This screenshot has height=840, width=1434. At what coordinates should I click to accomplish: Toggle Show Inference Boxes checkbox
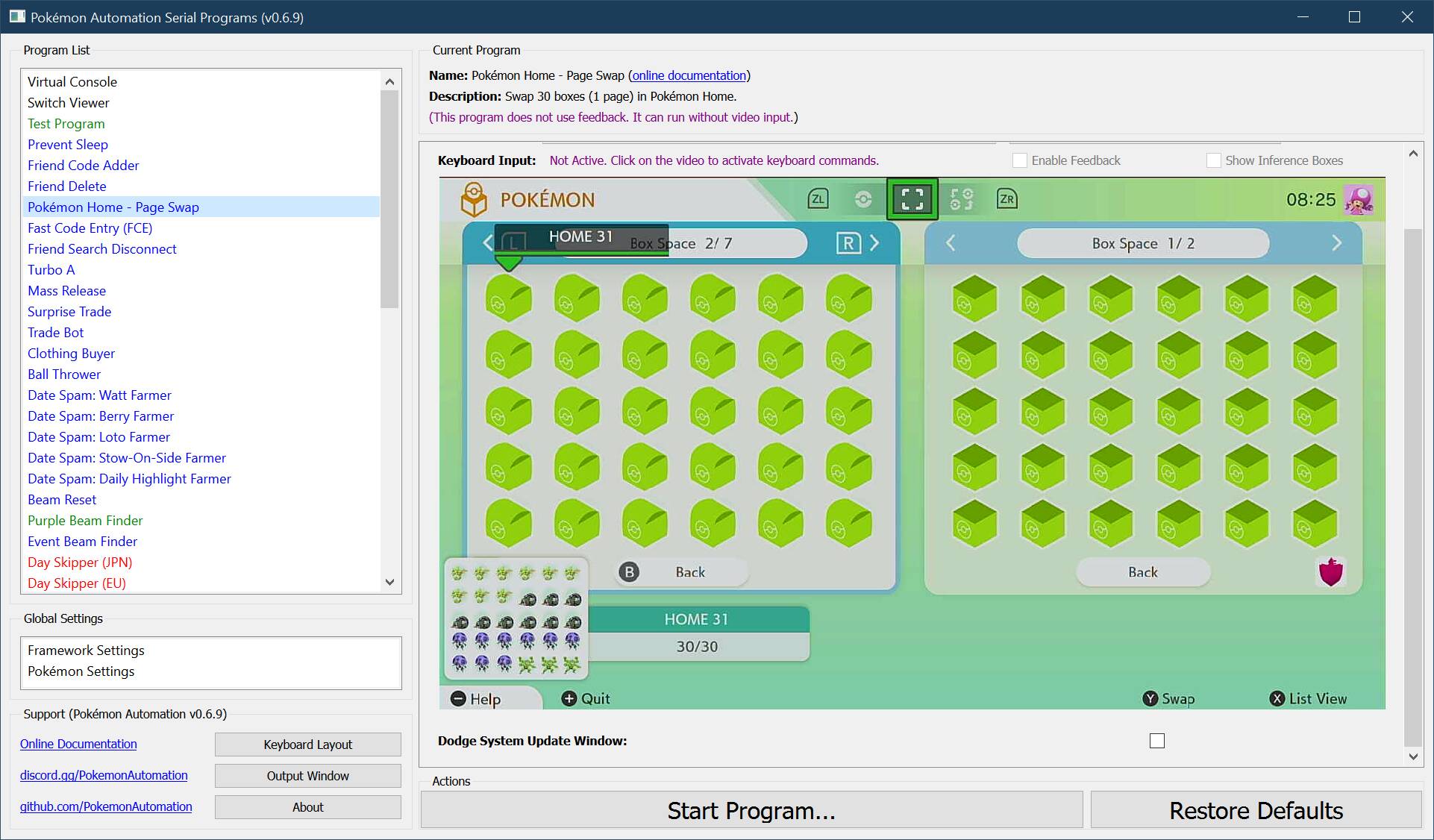coord(1213,160)
